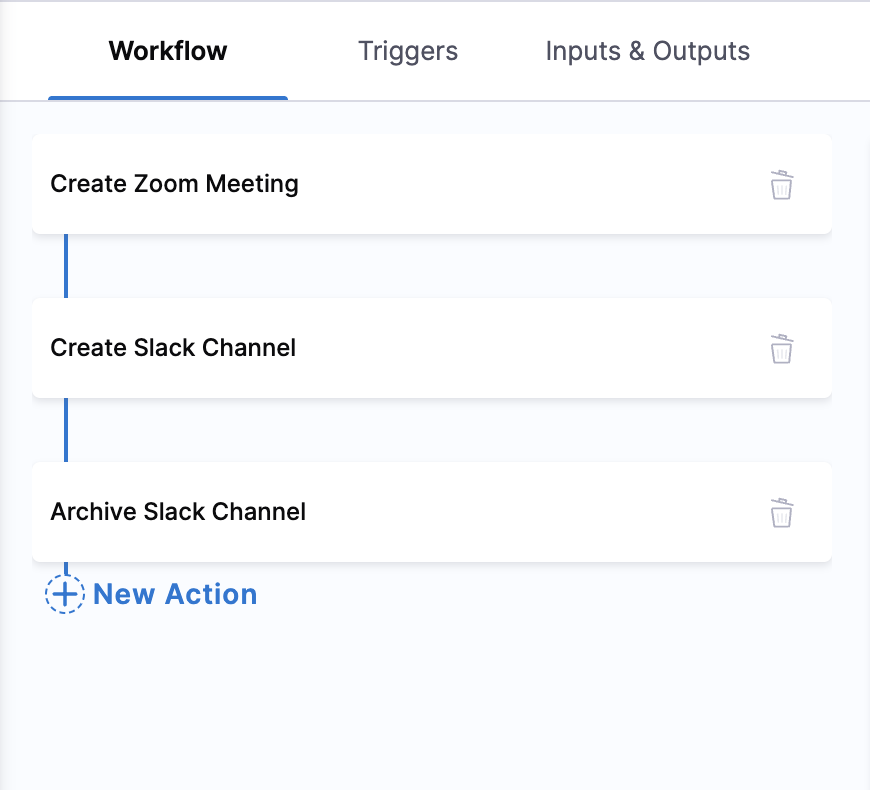Open the Inputs & Outputs tab
This screenshot has width=870, height=790.
click(x=647, y=50)
